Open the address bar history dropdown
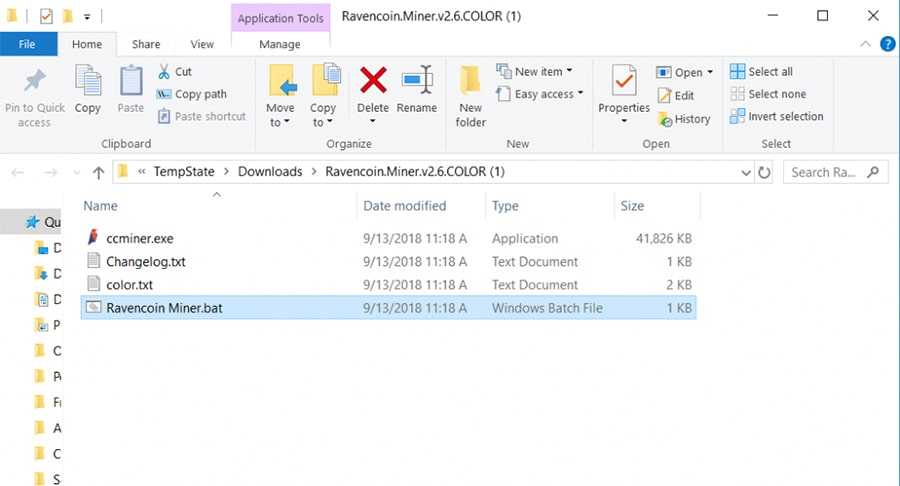 (x=745, y=172)
